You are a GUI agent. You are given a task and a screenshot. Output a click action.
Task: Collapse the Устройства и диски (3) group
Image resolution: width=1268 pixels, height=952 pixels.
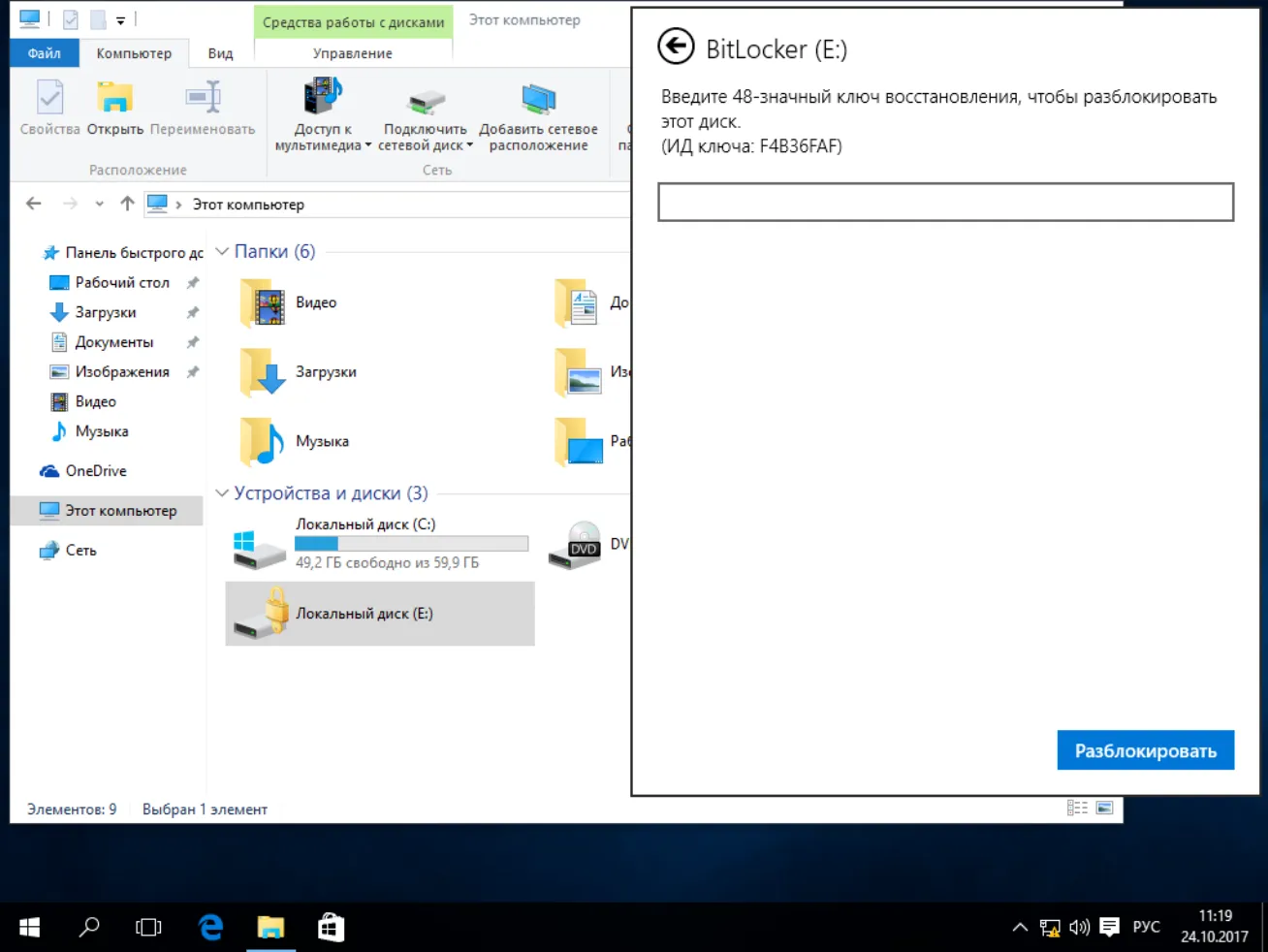[222, 493]
